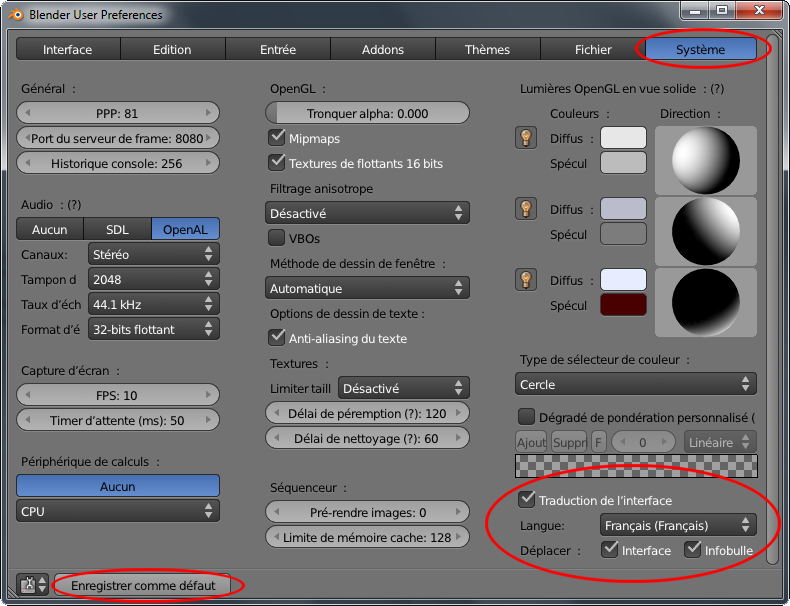Toggle the Déplacer Interface checkbox
The width and height of the screenshot is (790, 606).
click(x=610, y=550)
